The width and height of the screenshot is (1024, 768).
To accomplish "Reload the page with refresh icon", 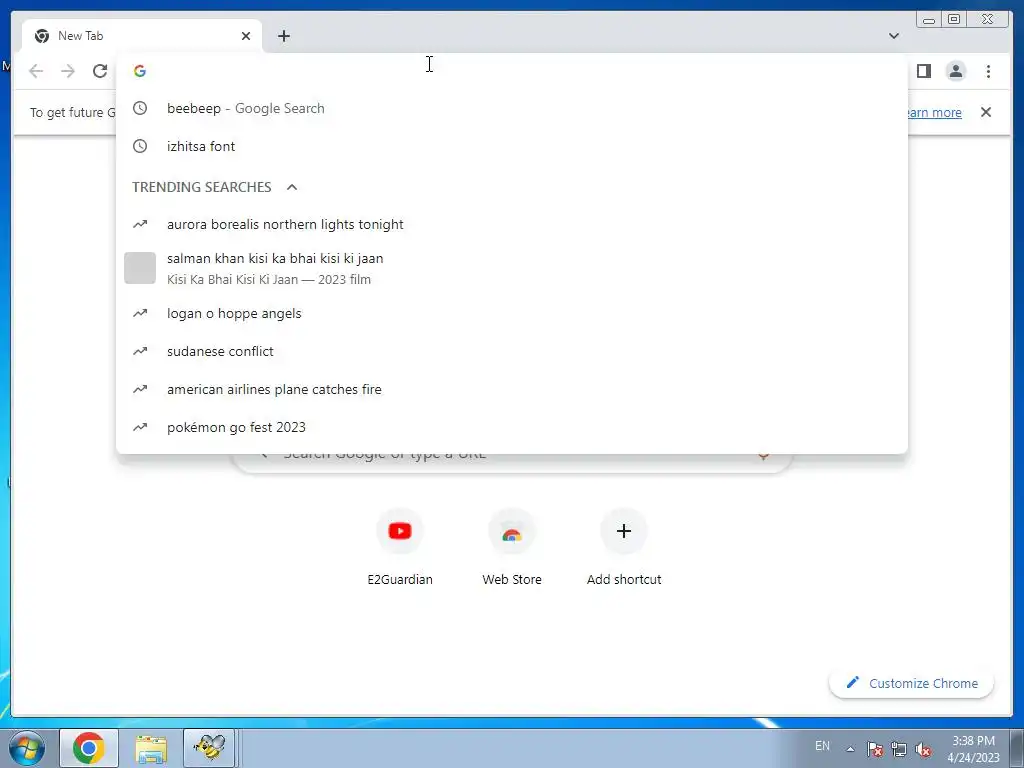I will pyautogui.click(x=100, y=71).
